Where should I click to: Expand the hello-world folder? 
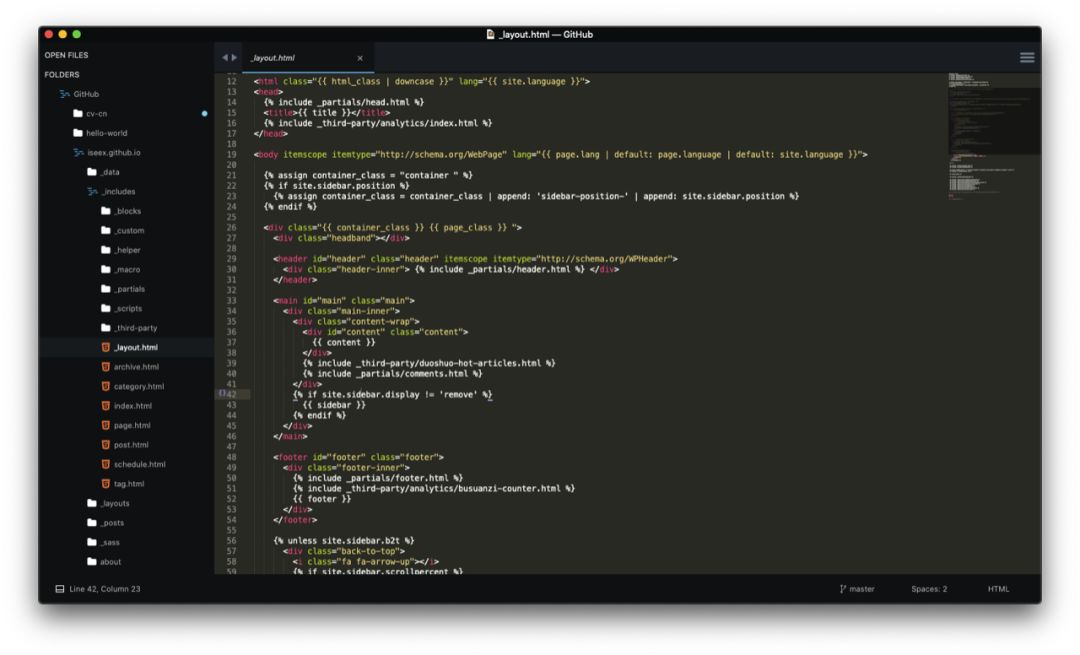pyautogui.click(x=107, y=133)
